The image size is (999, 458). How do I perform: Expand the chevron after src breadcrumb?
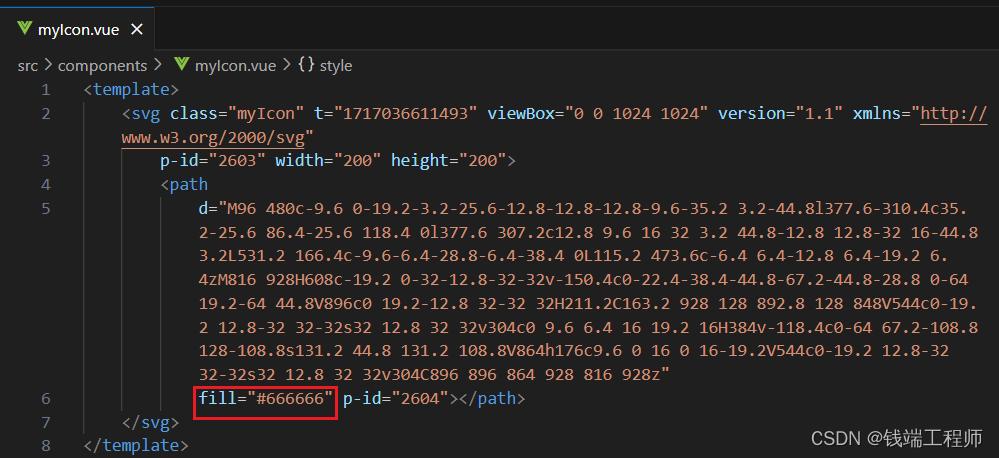coord(48,66)
